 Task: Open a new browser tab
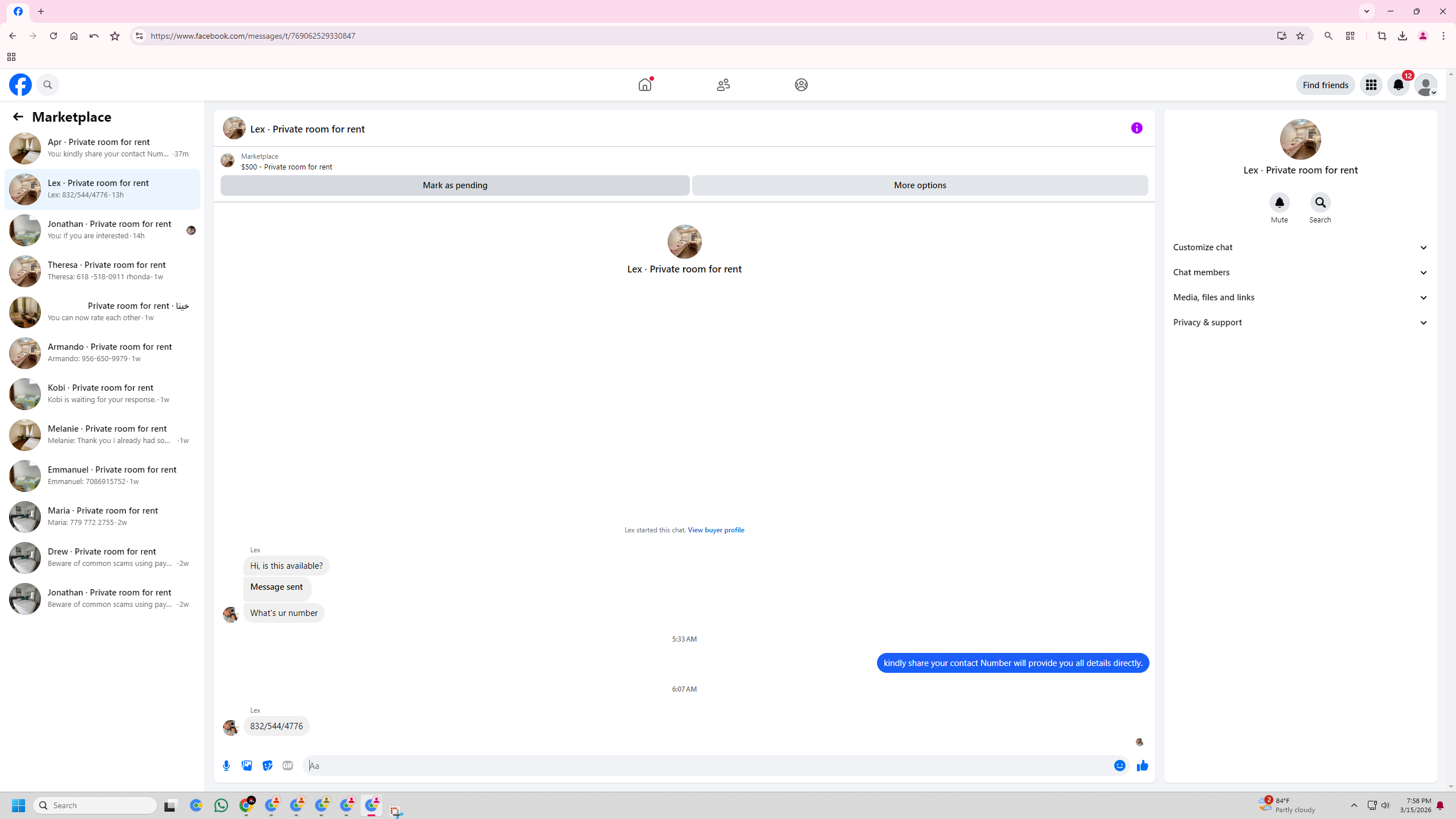(x=41, y=11)
